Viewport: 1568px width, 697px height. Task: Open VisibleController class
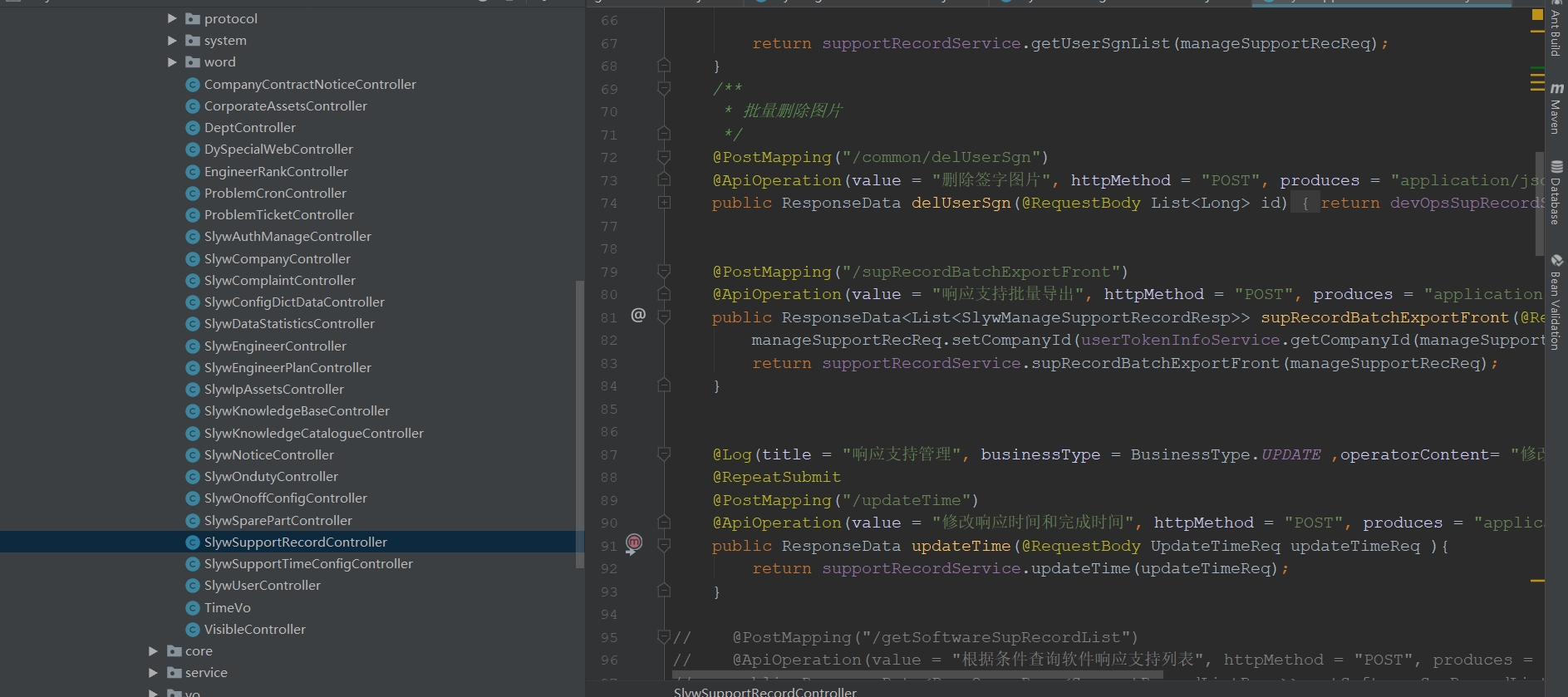[x=255, y=629]
